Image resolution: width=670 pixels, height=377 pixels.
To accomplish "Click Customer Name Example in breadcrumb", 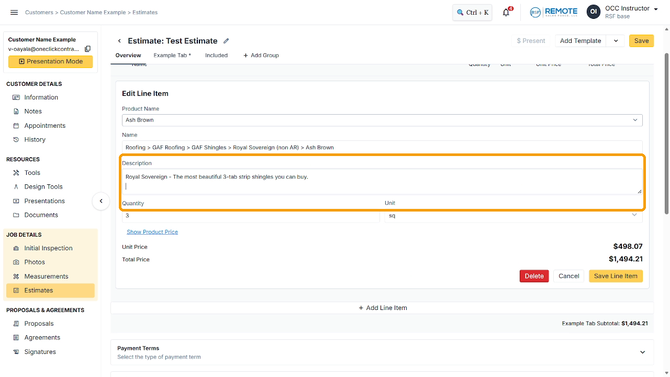I will (x=93, y=12).
